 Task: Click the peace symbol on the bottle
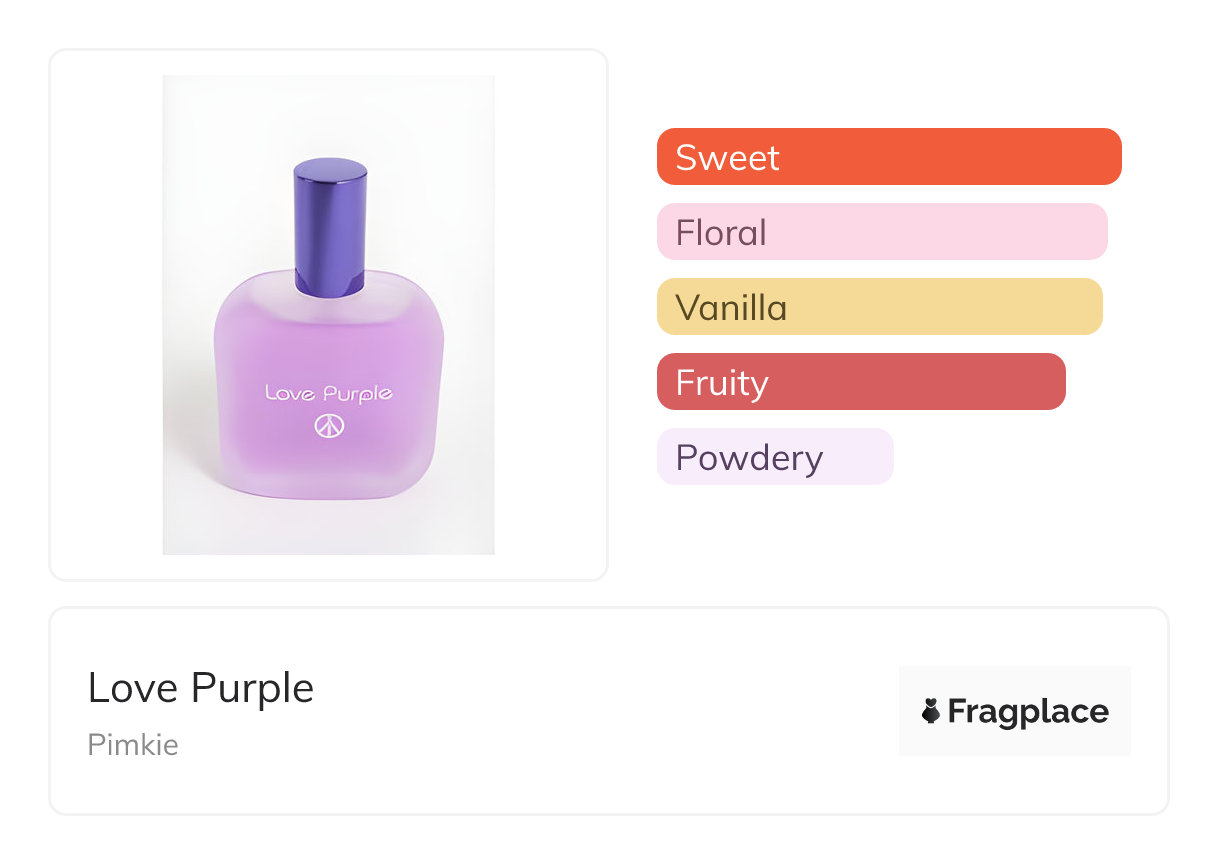point(328,427)
